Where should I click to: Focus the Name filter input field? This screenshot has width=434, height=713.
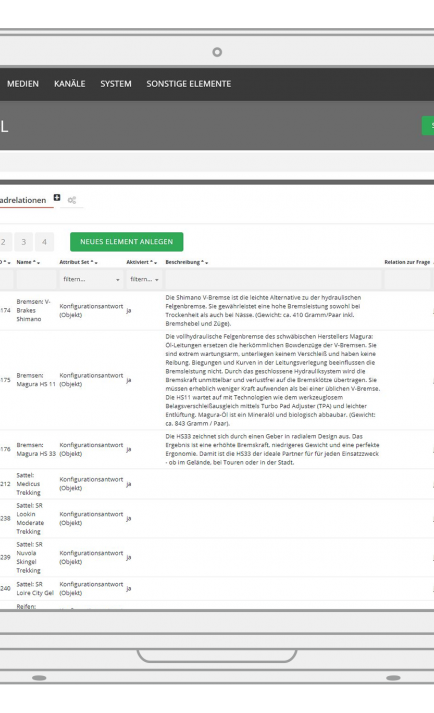point(36,279)
